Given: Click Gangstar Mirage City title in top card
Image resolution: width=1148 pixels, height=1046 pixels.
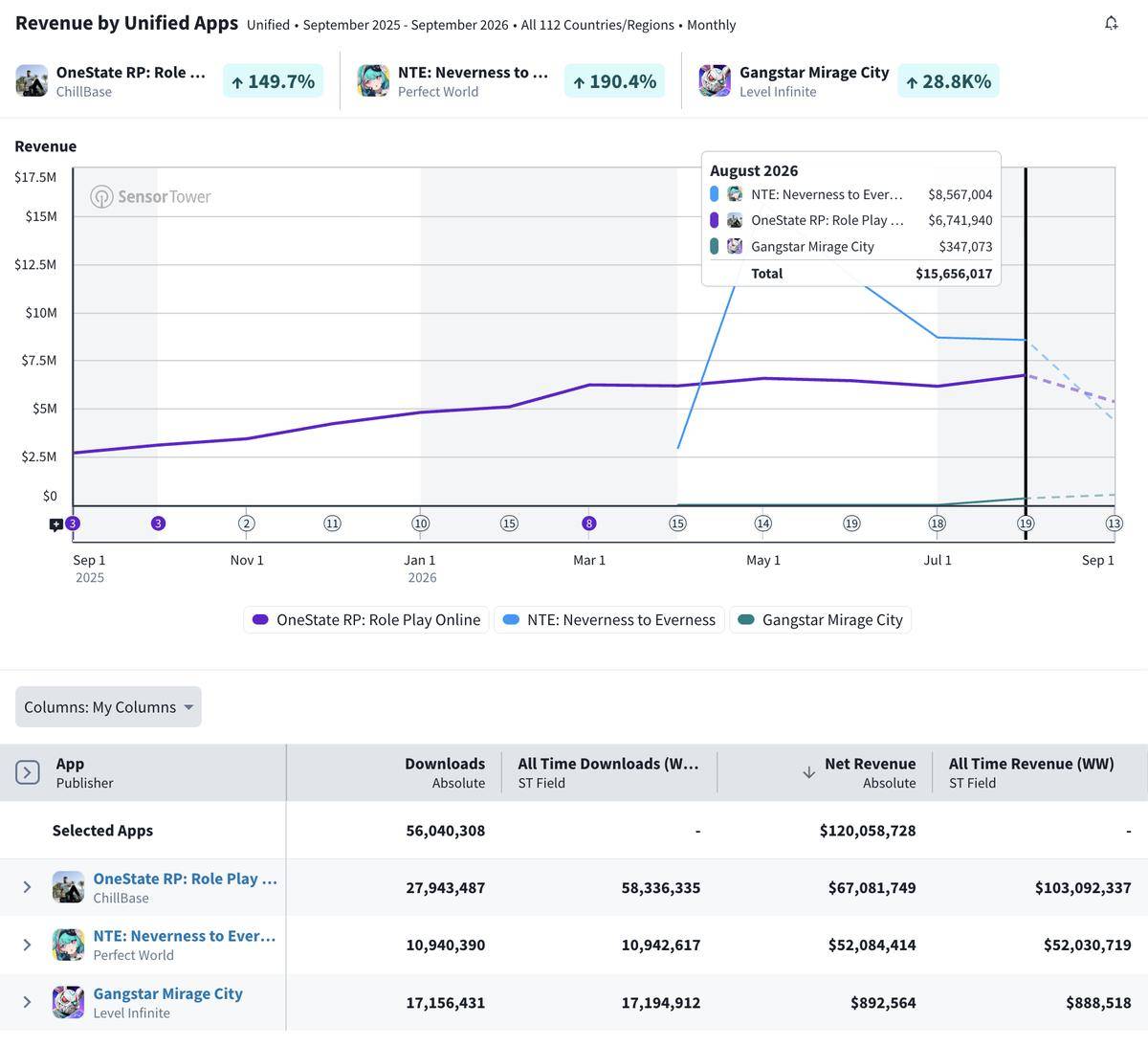Looking at the screenshot, I should tap(814, 73).
